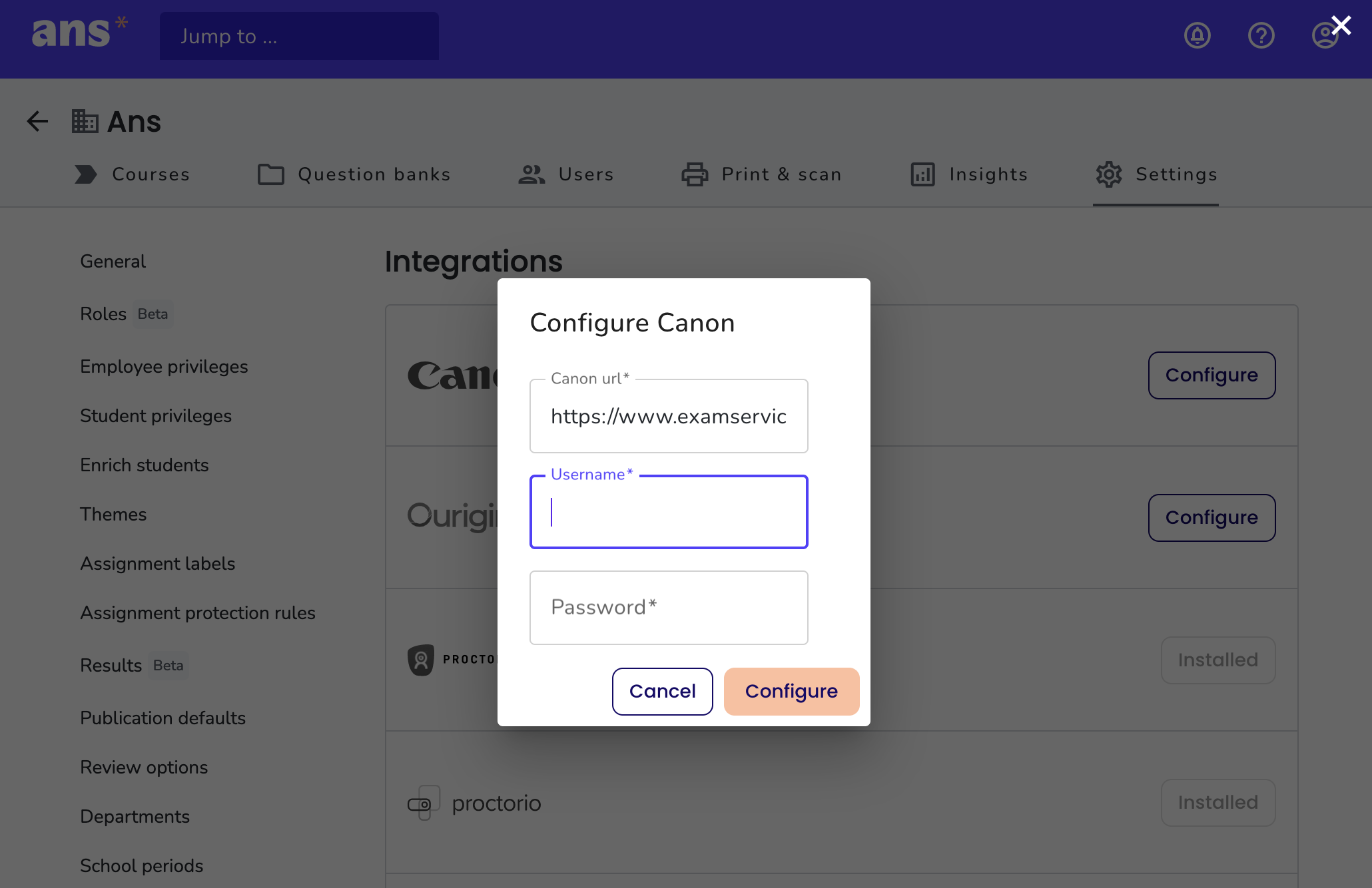Click the Settings gear icon
Image resolution: width=1372 pixels, height=888 pixels.
(1109, 174)
